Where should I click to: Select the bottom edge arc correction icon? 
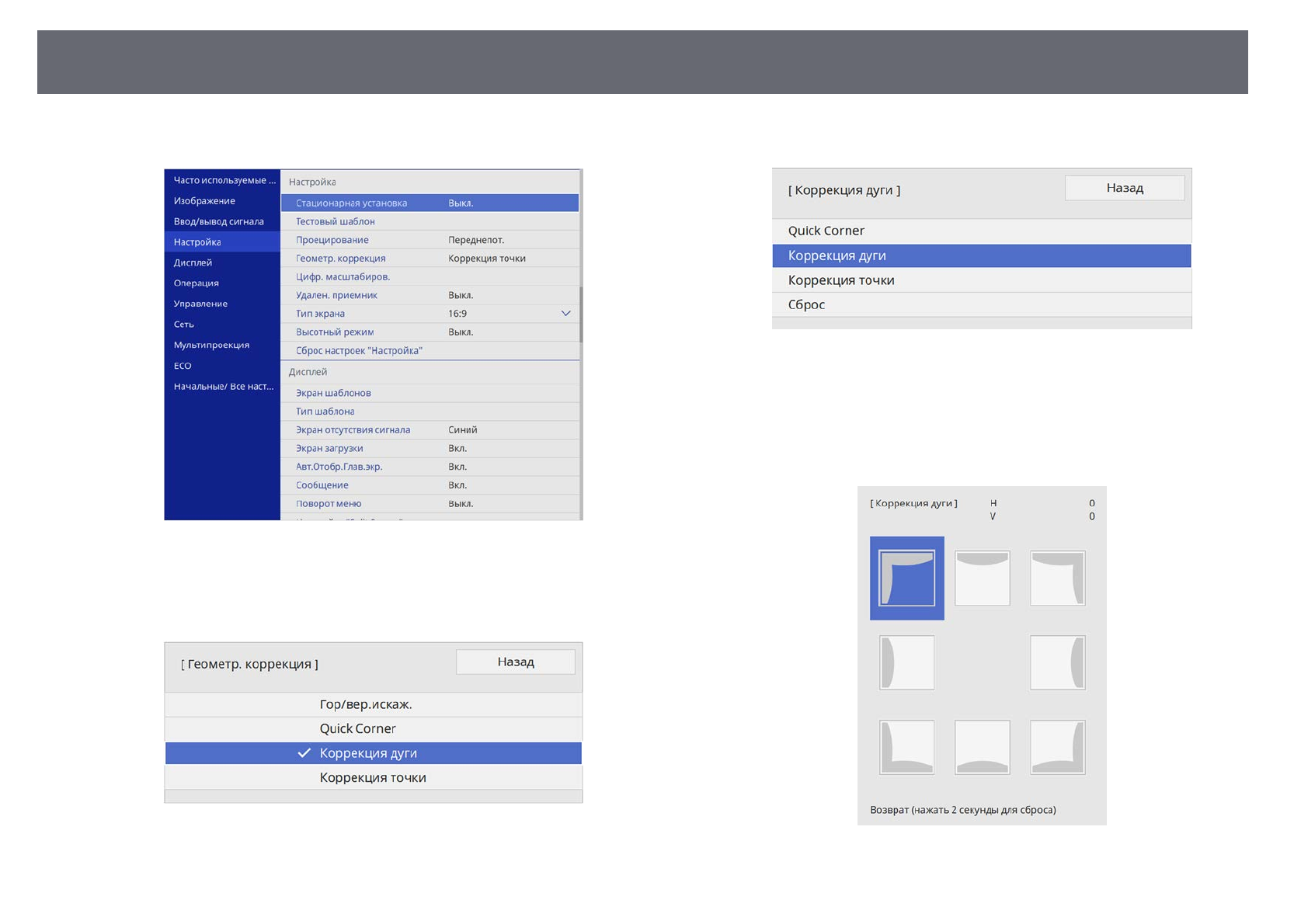click(982, 747)
